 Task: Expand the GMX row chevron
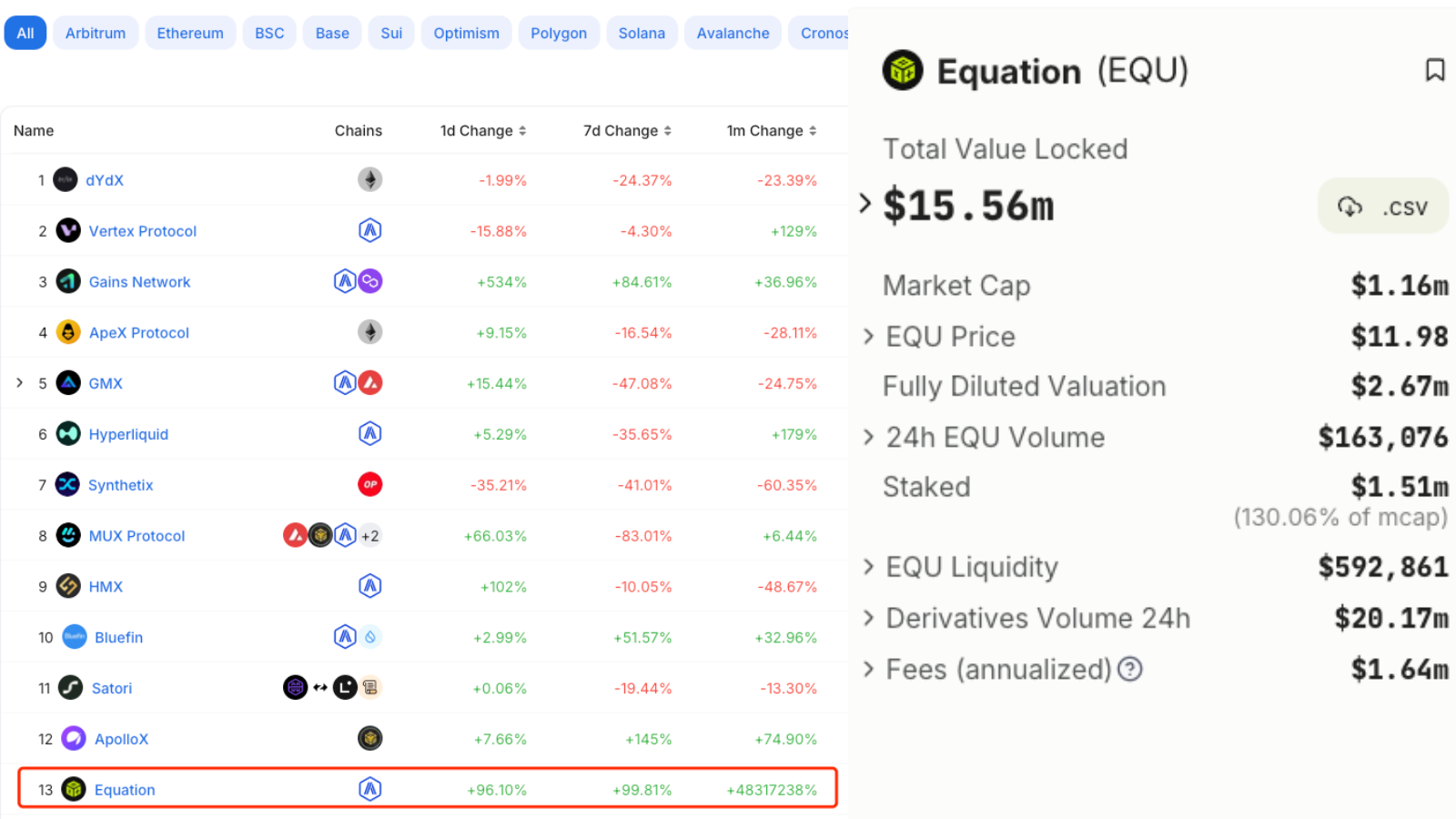click(19, 383)
